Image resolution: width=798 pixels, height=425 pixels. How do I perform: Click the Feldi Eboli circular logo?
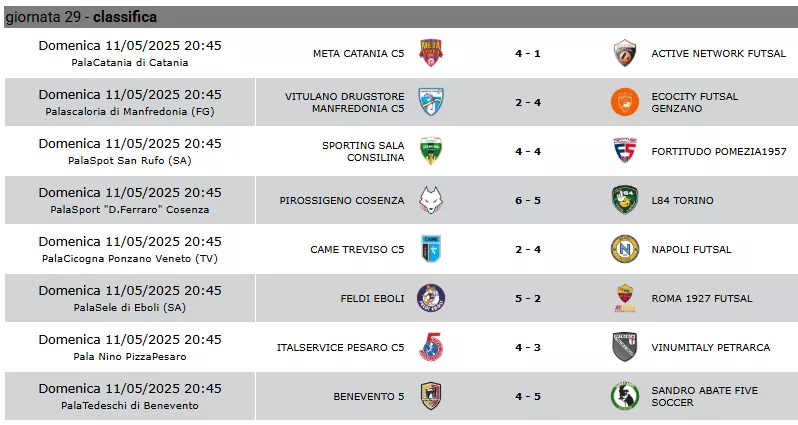pyautogui.click(x=431, y=298)
